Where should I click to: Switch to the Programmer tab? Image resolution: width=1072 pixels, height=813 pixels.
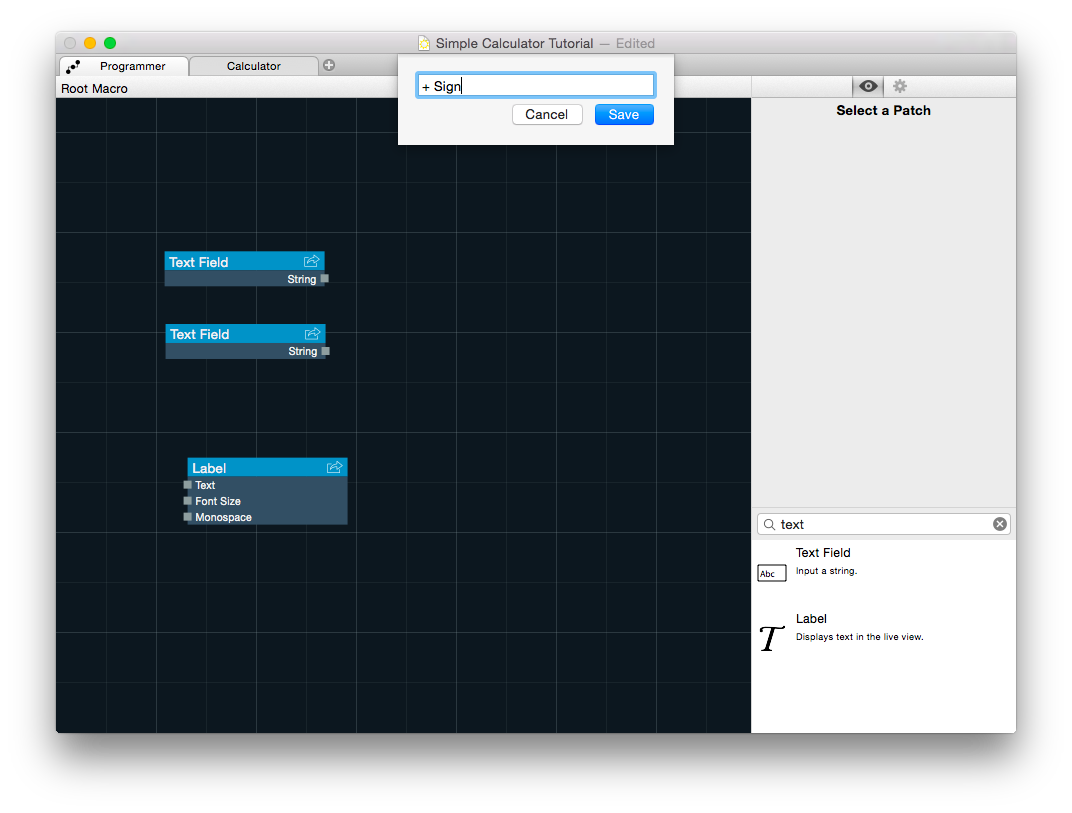click(x=124, y=66)
